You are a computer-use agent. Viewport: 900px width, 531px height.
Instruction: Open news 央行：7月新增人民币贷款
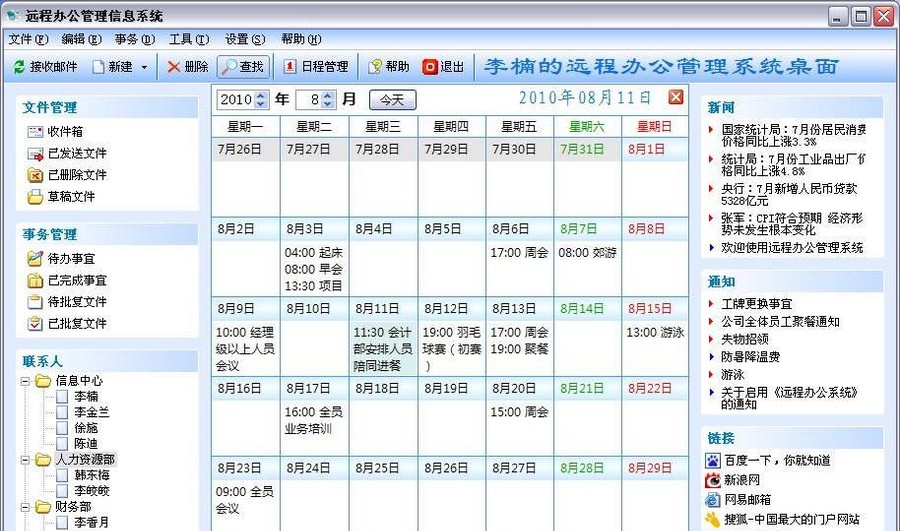tap(789, 195)
